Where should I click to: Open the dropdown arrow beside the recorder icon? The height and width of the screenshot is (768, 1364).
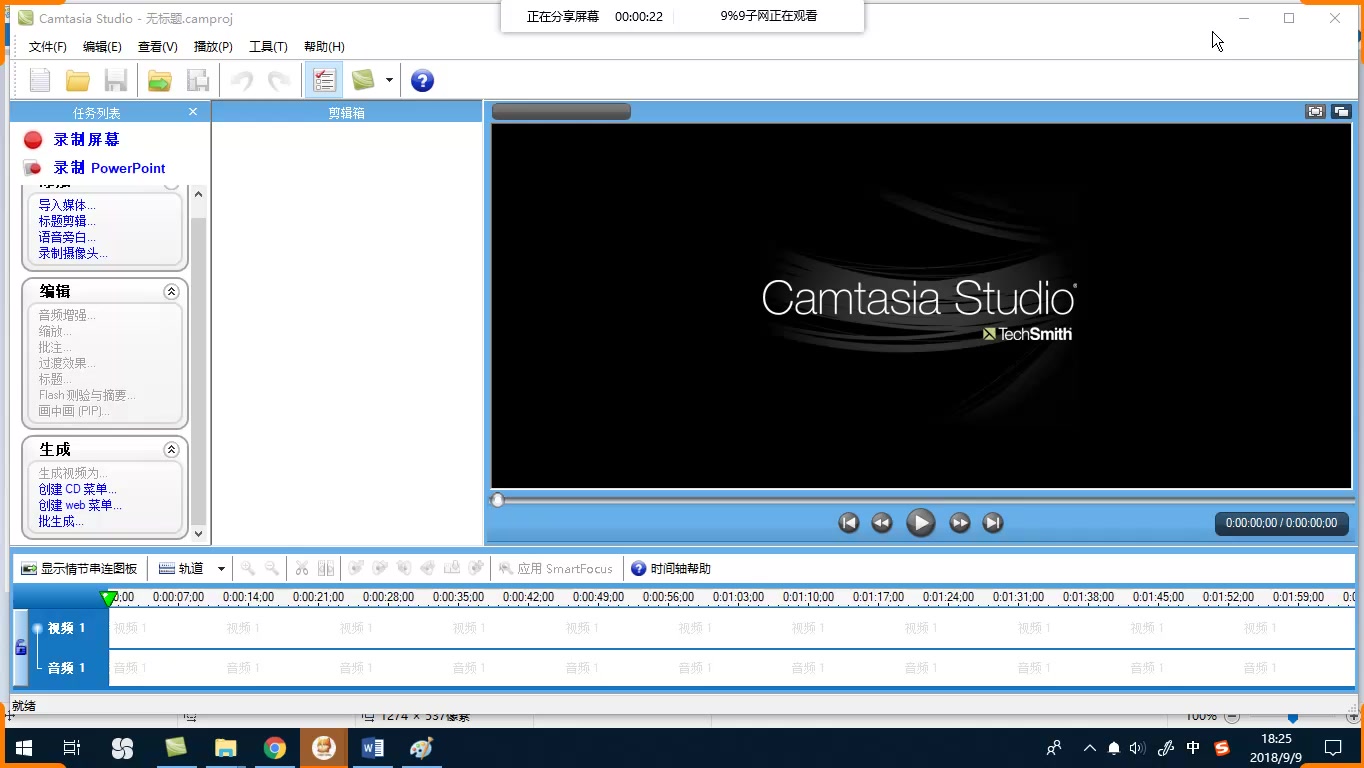point(389,81)
